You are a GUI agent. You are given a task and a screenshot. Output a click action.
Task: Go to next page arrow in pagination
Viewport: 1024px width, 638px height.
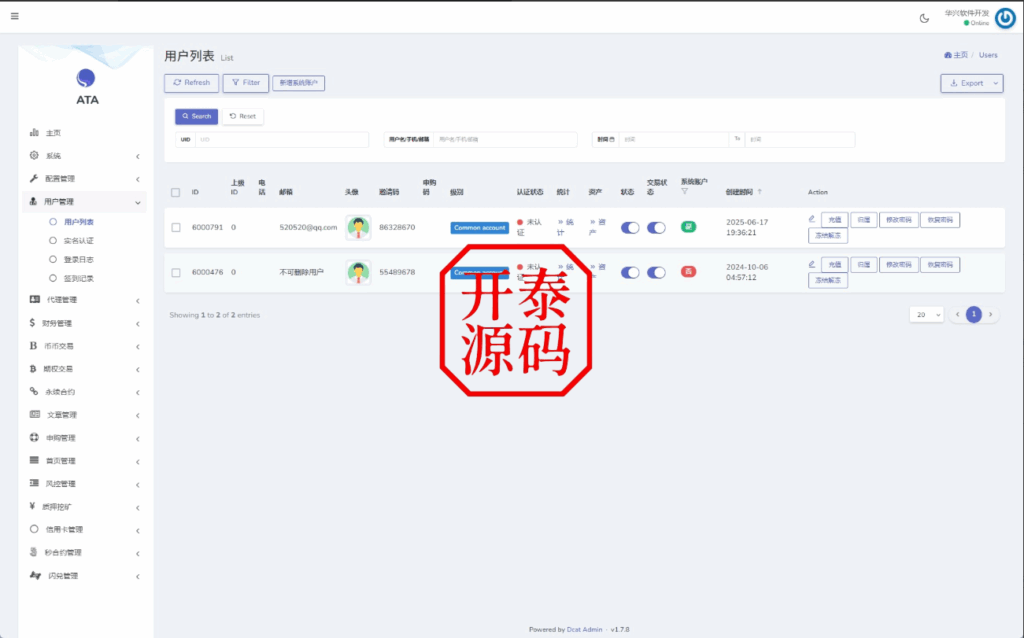(991, 315)
